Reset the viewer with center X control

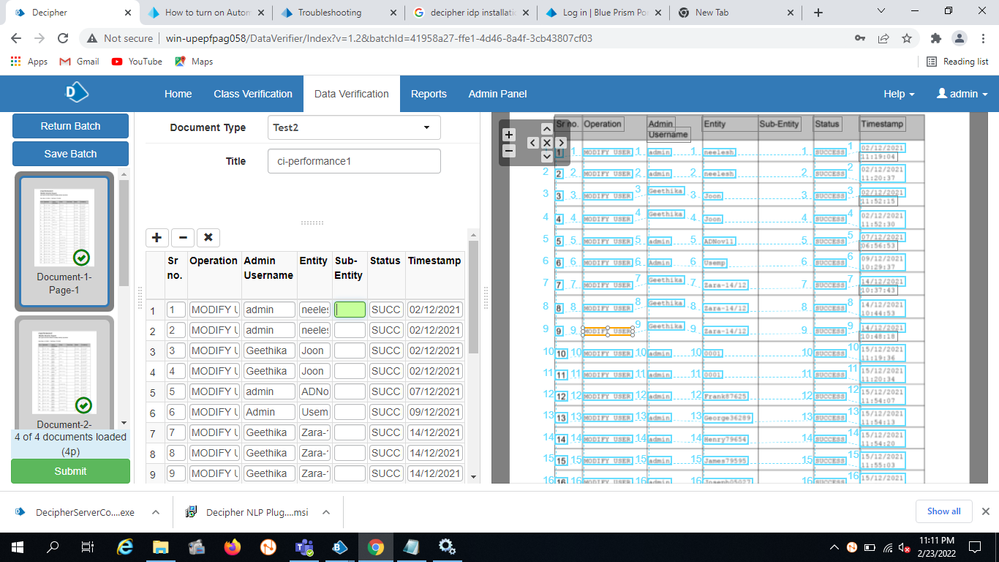pyautogui.click(x=547, y=143)
